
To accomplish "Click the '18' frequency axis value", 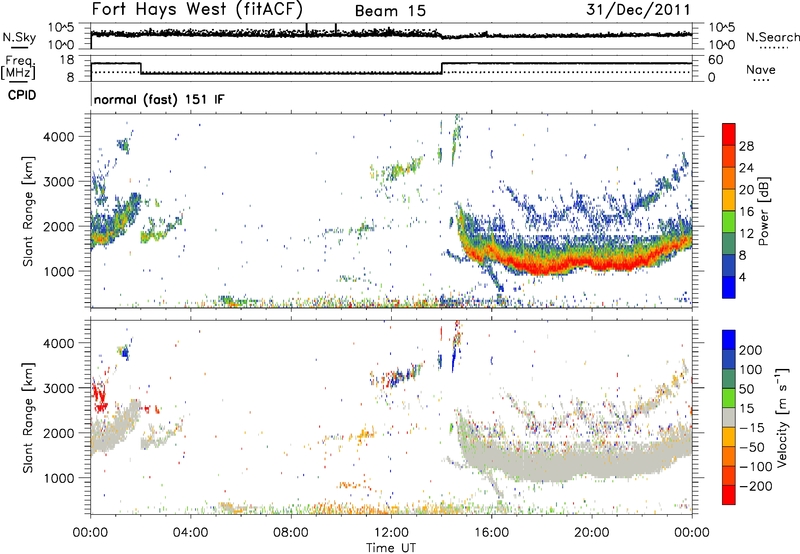I will (x=67, y=60).
